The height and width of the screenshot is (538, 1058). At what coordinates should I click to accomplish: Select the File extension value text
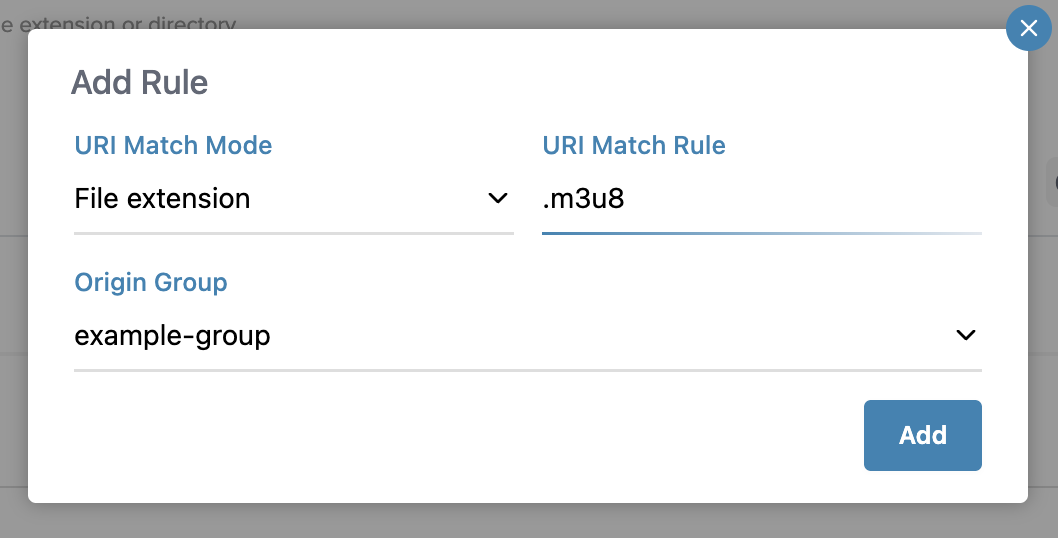[162, 199]
